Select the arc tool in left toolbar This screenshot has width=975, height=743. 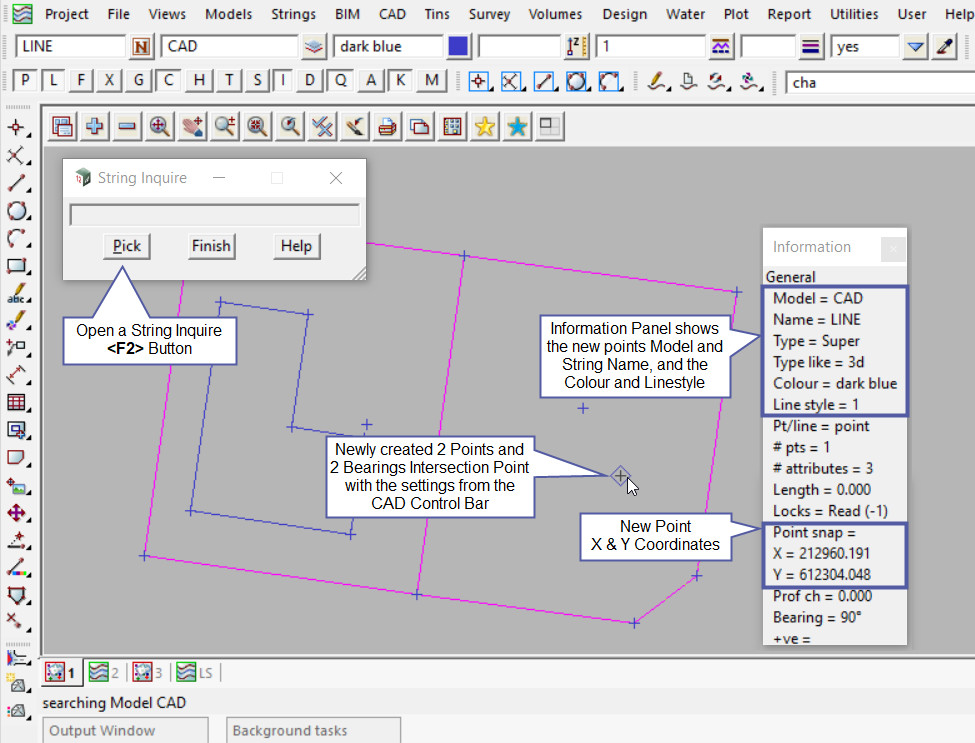(x=16, y=239)
